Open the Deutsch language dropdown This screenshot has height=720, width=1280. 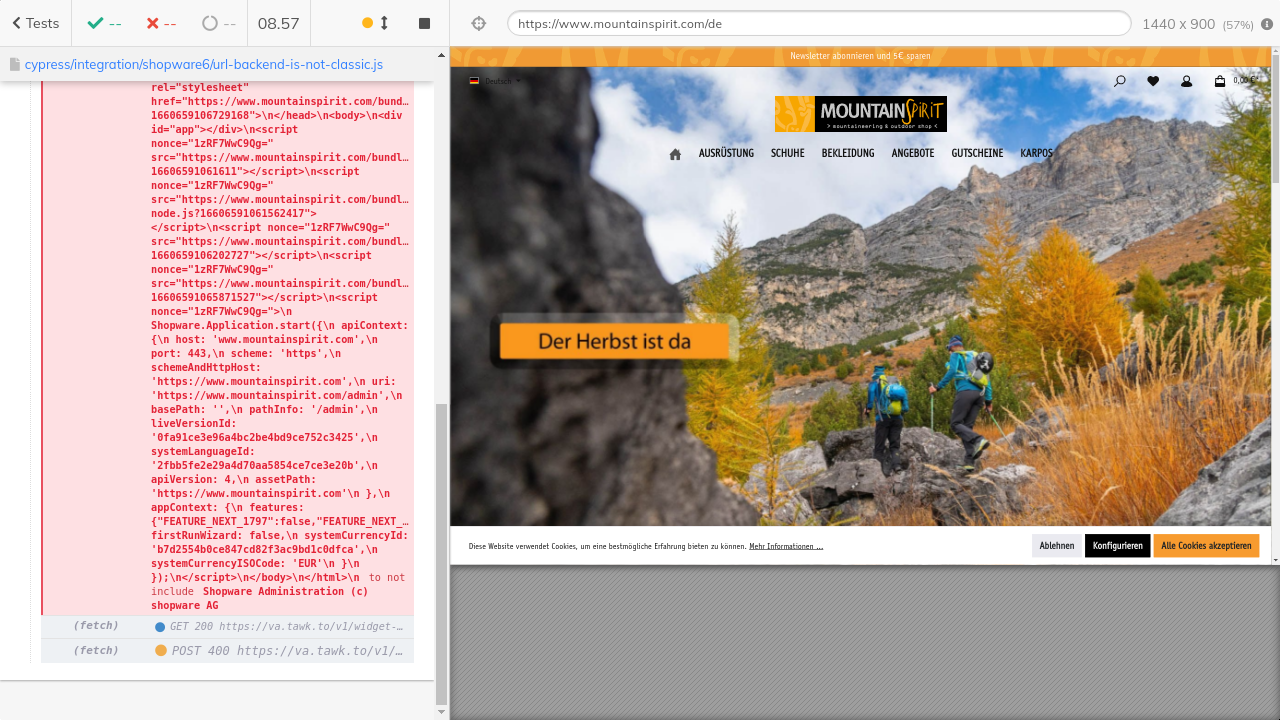click(496, 81)
